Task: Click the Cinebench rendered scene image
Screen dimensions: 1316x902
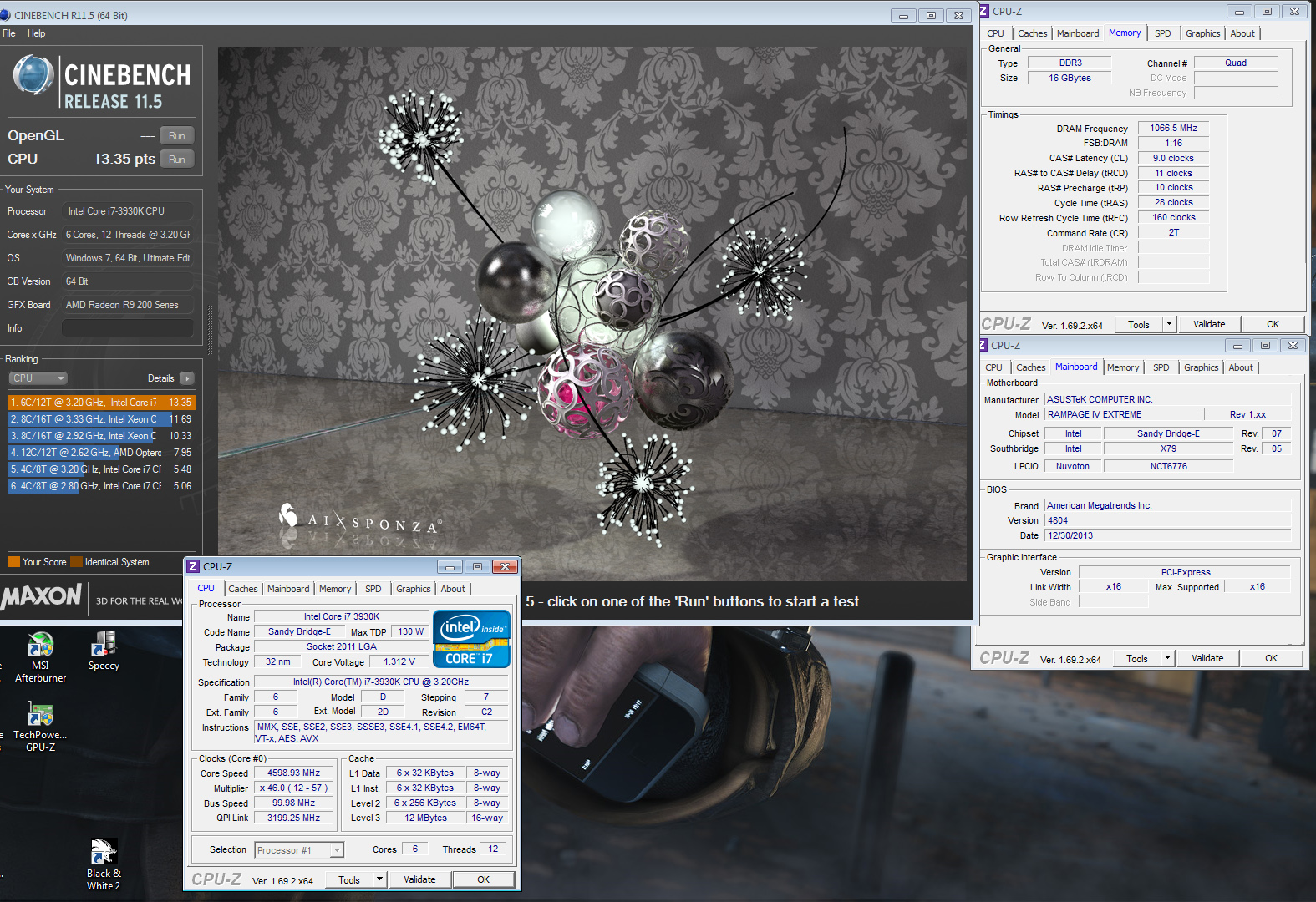Action: (592, 314)
